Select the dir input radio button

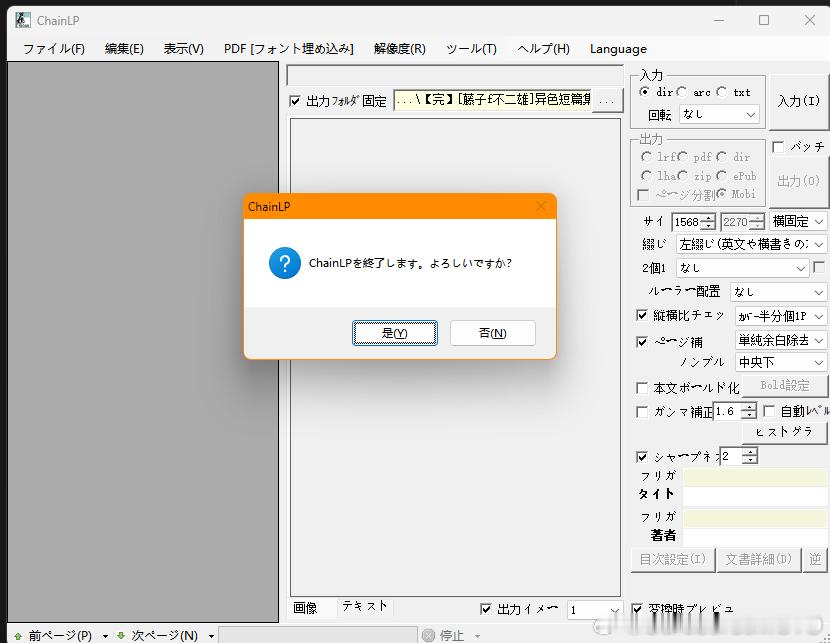pos(645,92)
